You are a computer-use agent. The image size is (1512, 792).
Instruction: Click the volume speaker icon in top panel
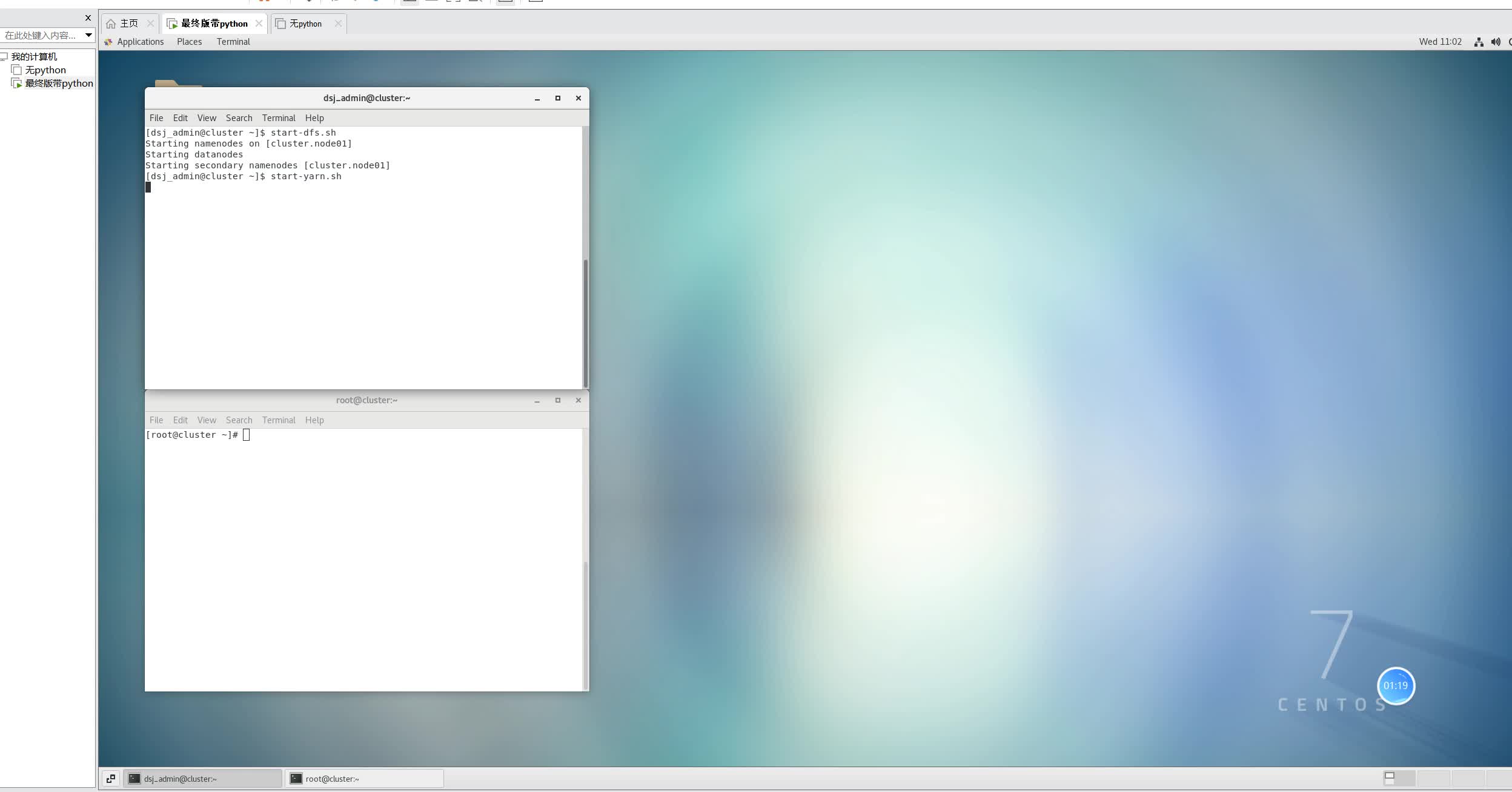point(1496,42)
